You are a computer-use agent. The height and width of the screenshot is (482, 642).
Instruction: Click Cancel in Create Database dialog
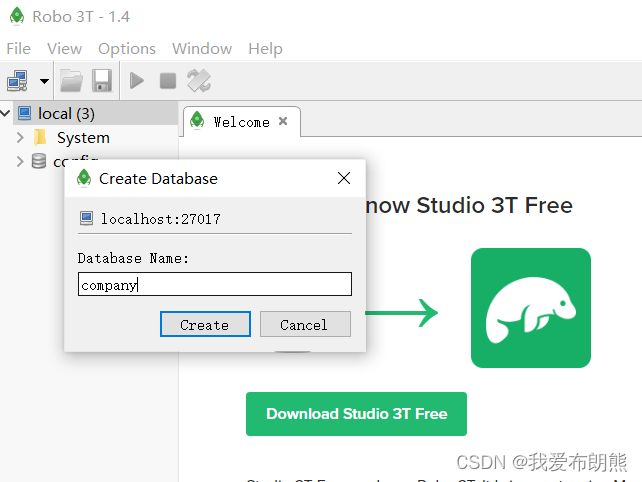(305, 324)
